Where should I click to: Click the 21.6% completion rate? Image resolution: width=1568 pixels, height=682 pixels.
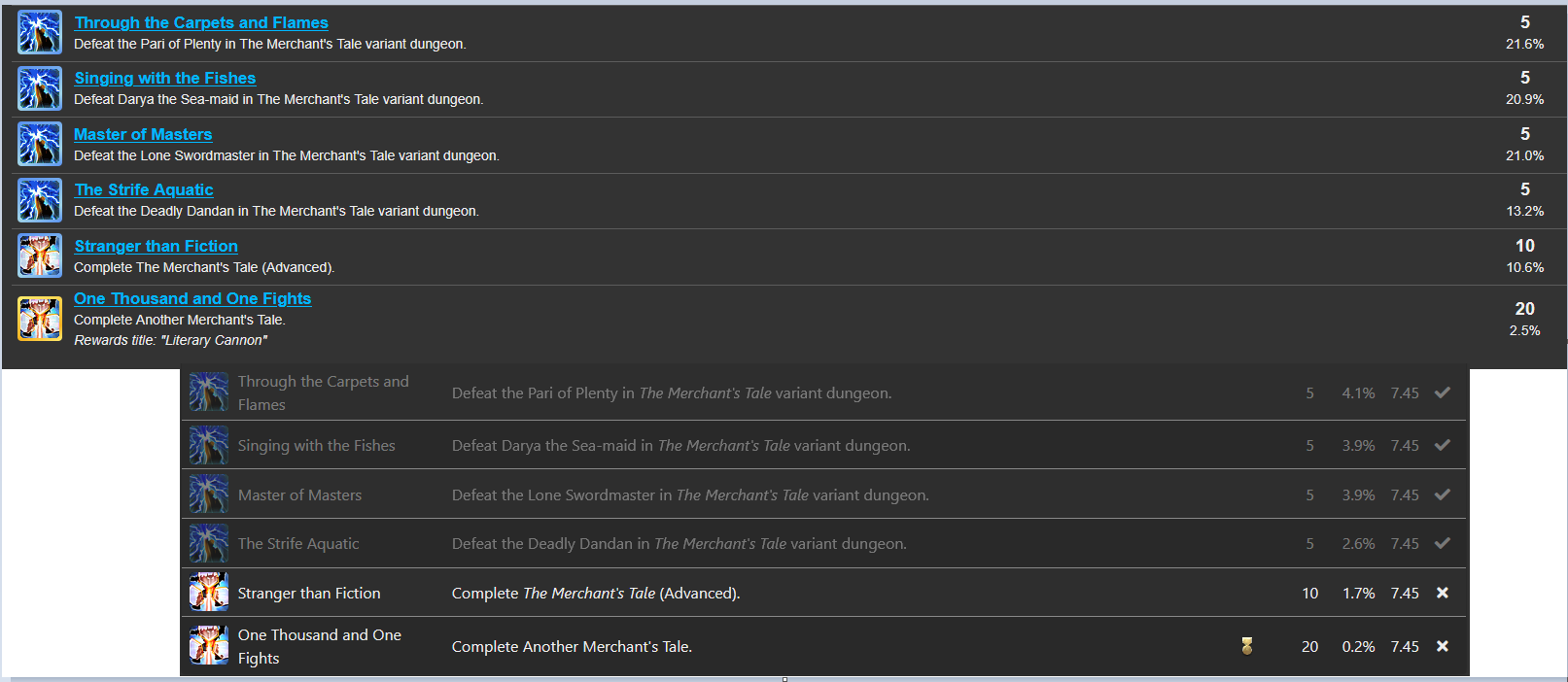click(1524, 44)
